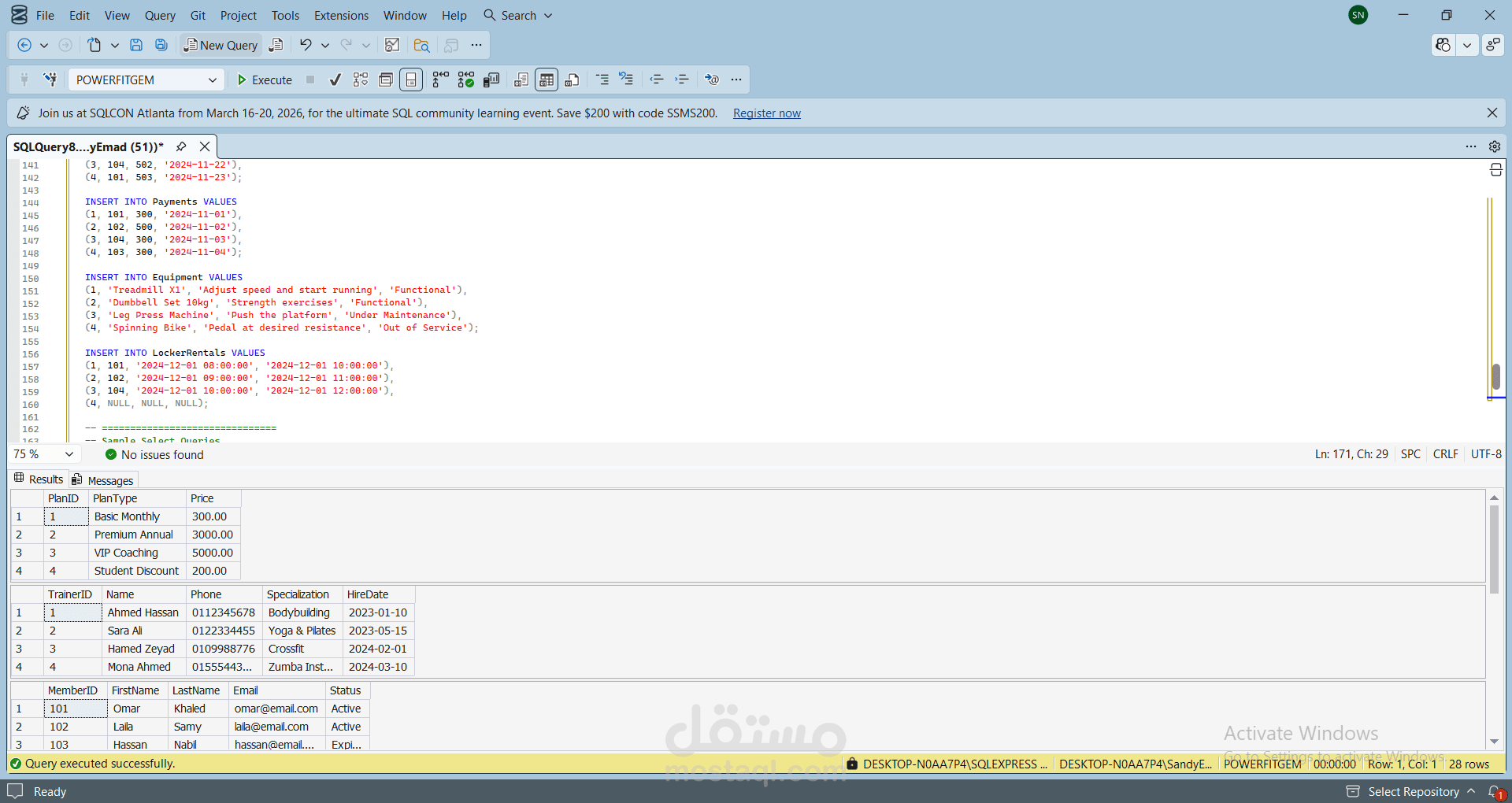Switch to the Messages tab

pyautogui.click(x=102, y=479)
